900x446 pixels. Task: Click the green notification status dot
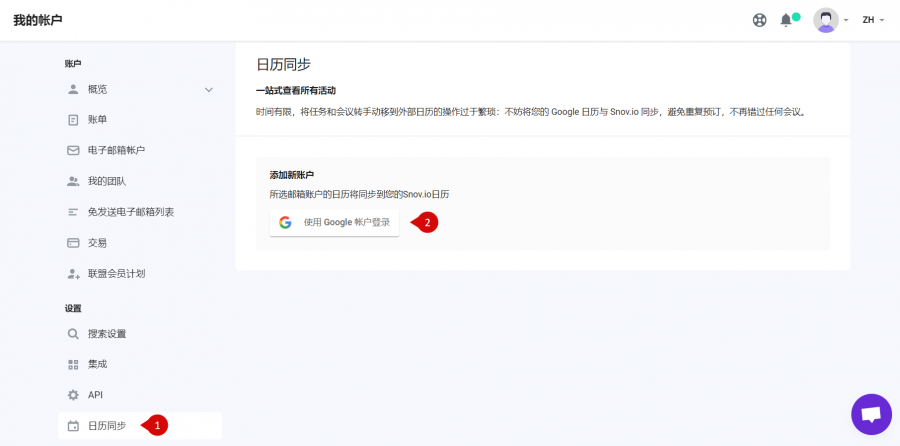click(x=796, y=17)
